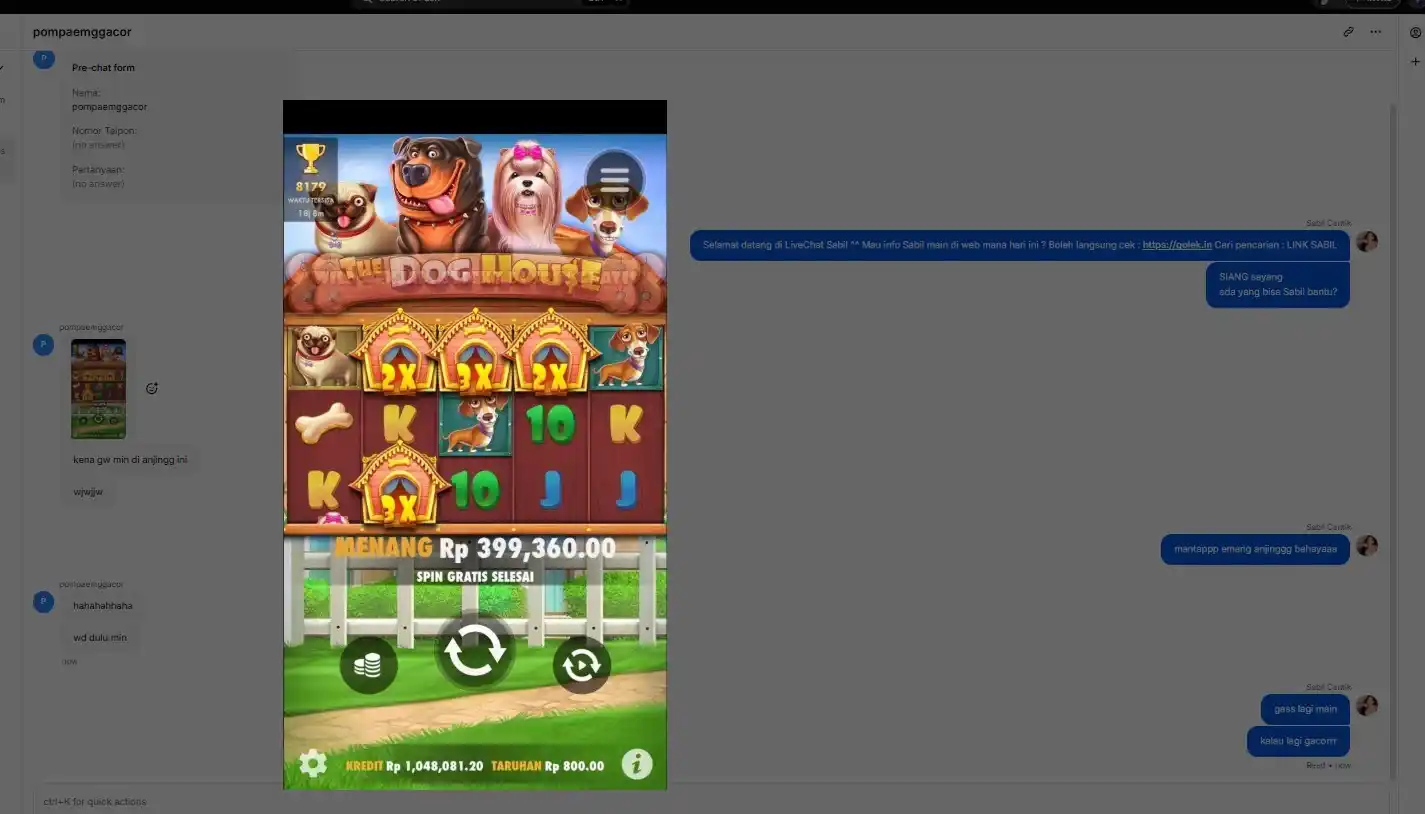Open the three-dot chat options menu

coord(1376,32)
